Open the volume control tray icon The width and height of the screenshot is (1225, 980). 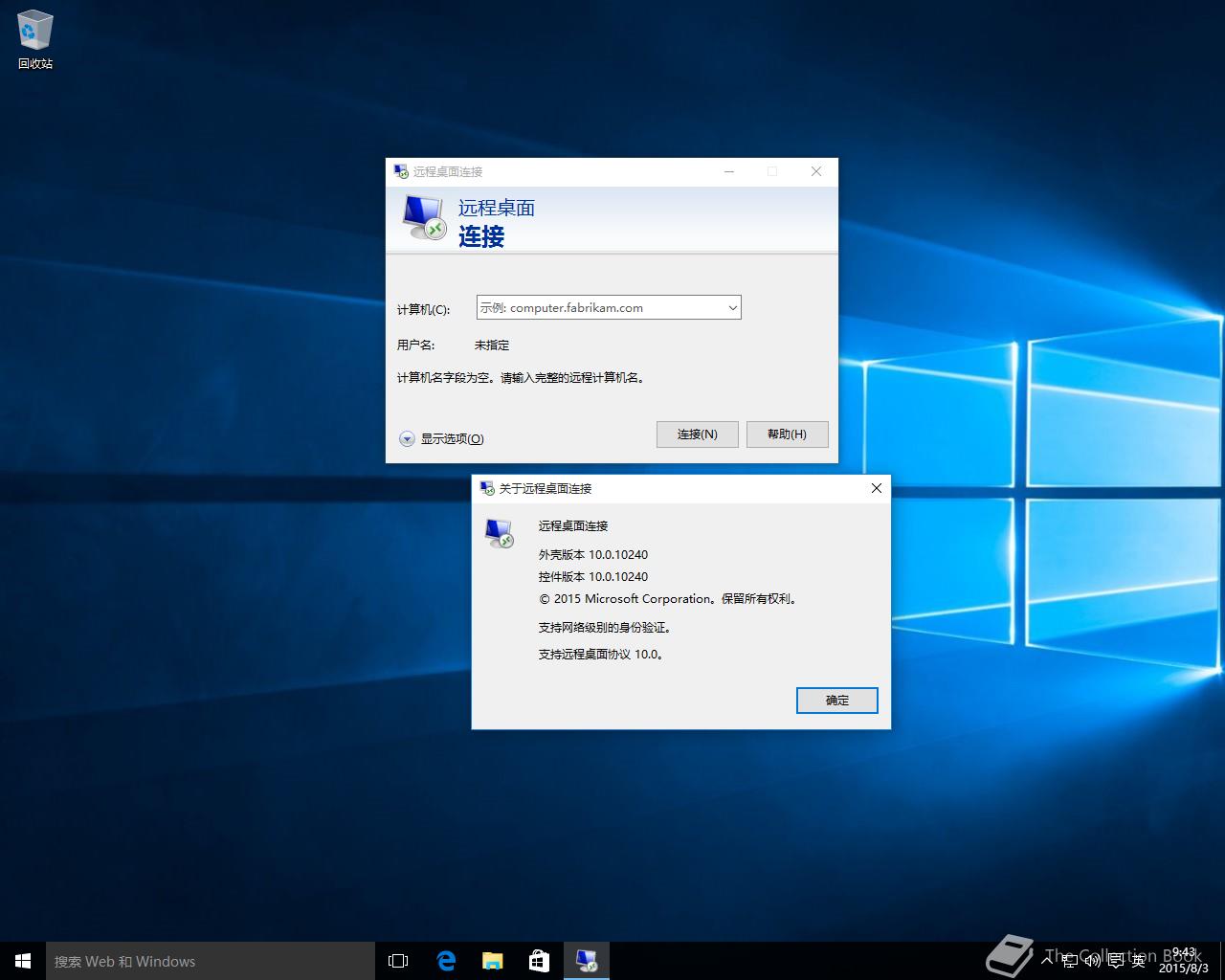[x=1092, y=960]
